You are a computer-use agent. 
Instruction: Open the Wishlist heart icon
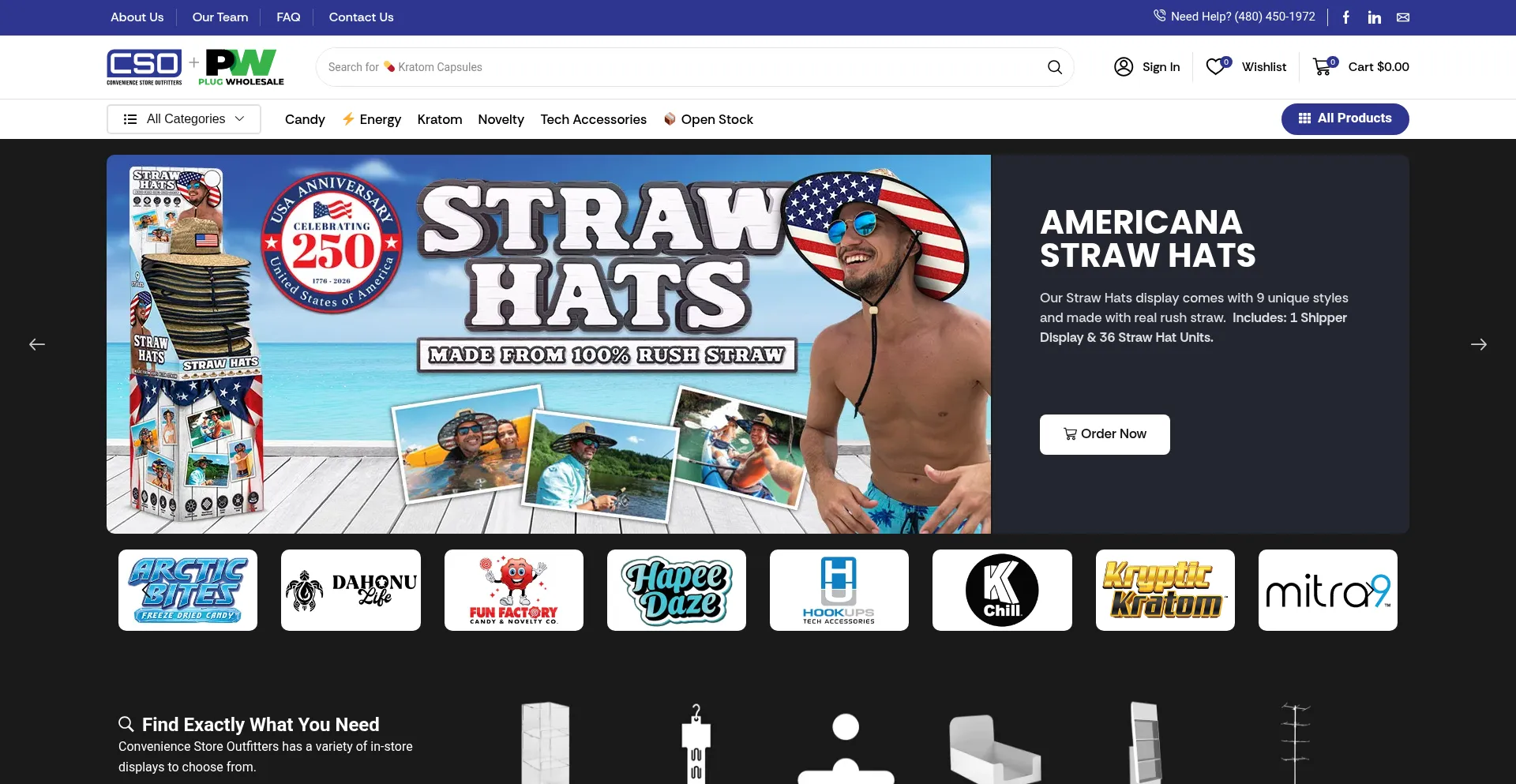1216,67
